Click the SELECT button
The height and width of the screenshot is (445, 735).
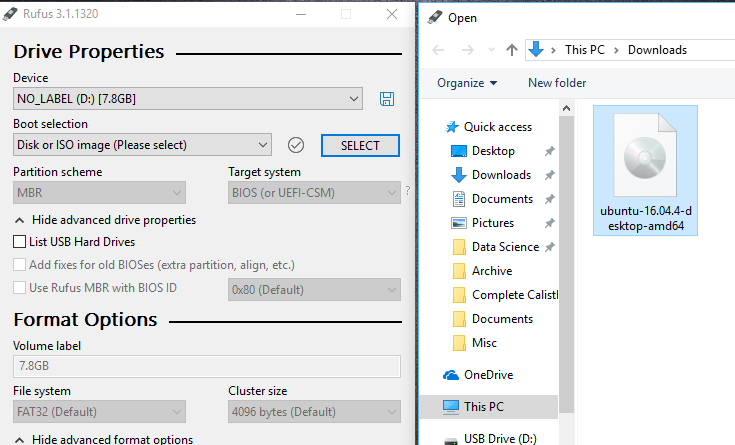pyautogui.click(x=360, y=145)
